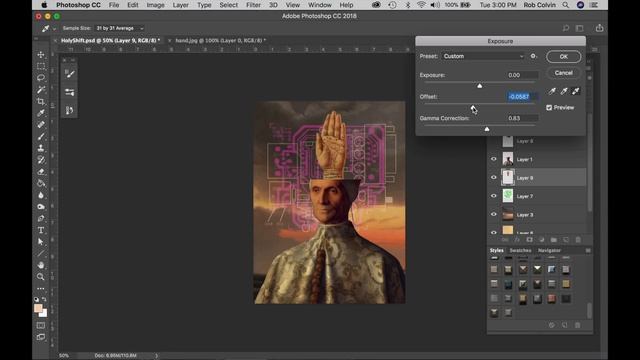Reset to default foreground and background colors
Image resolution: width=640 pixels, height=360 pixels.
click(x=36, y=299)
